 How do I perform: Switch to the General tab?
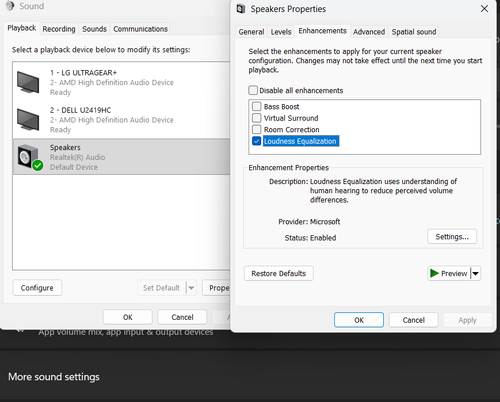coord(251,32)
